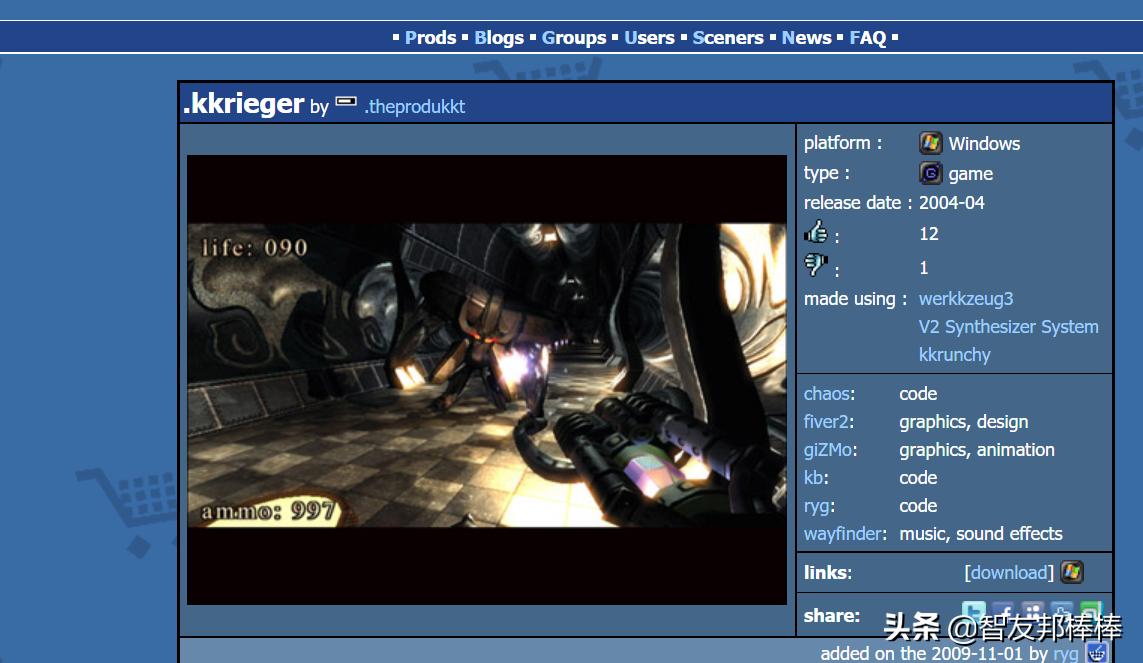Open the Users page

point(649,38)
